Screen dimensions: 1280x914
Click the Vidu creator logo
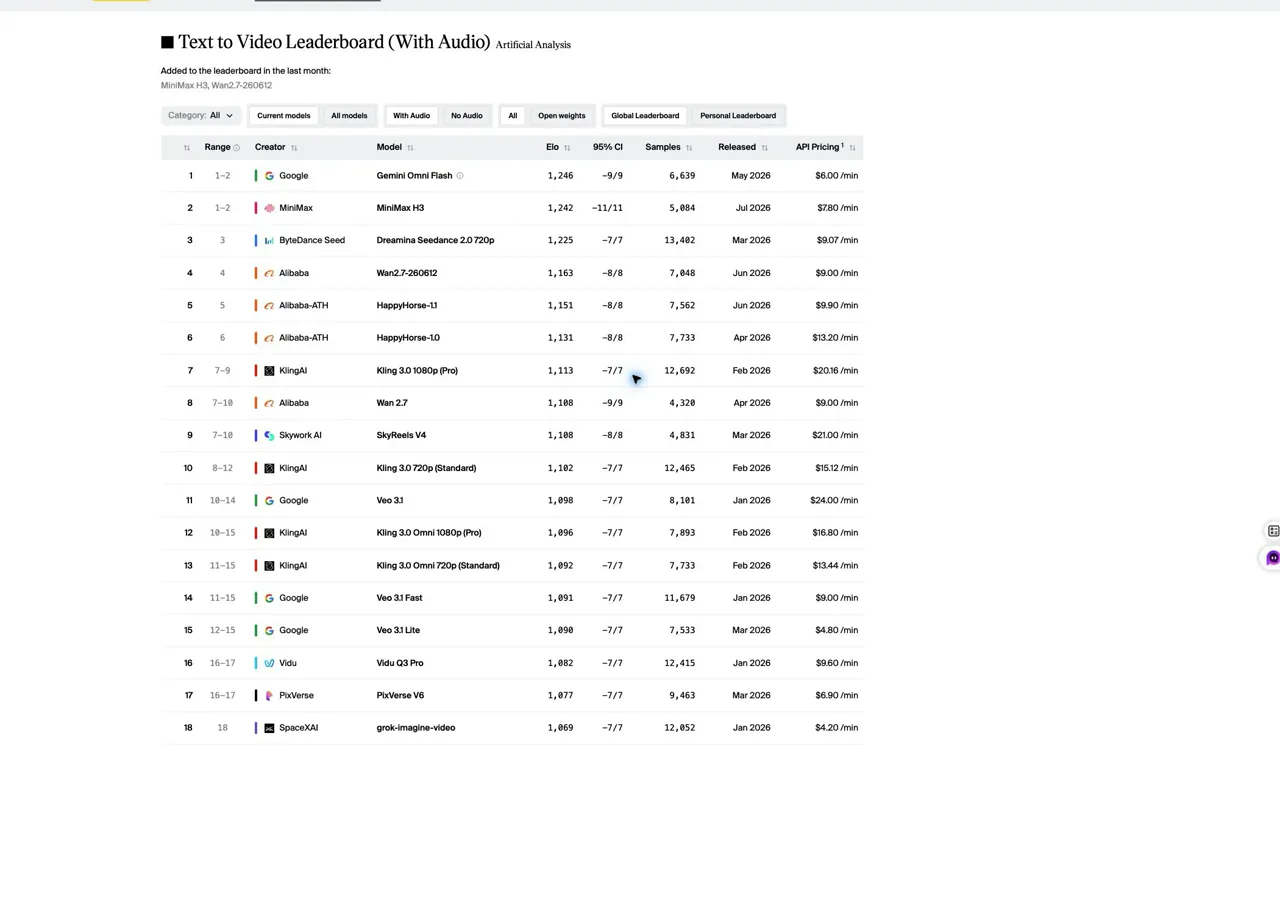coord(269,663)
